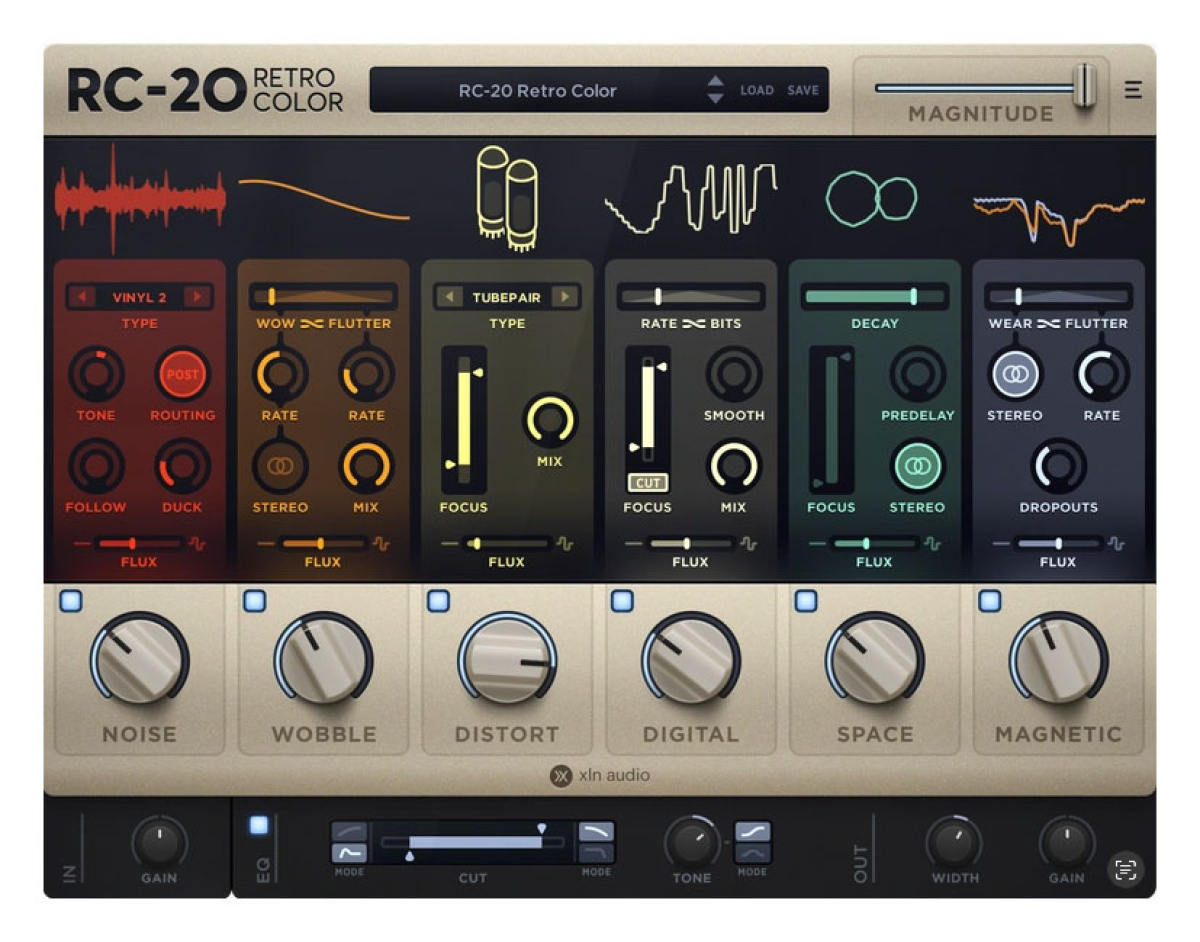Viewport: 1200px width, 942px height.
Task: Click the SAVE preset button
Action: click(x=803, y=90)
